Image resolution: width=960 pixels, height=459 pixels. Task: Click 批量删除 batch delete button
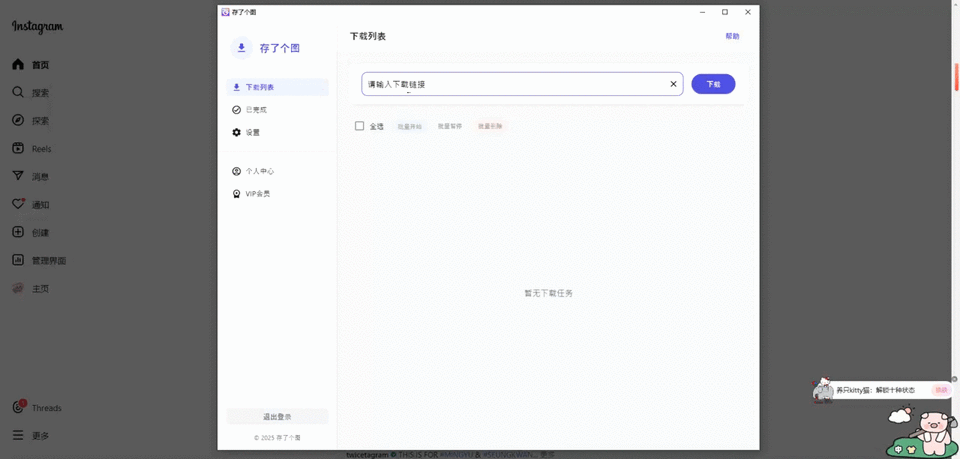pyautogui.click(x=490, y=127)
